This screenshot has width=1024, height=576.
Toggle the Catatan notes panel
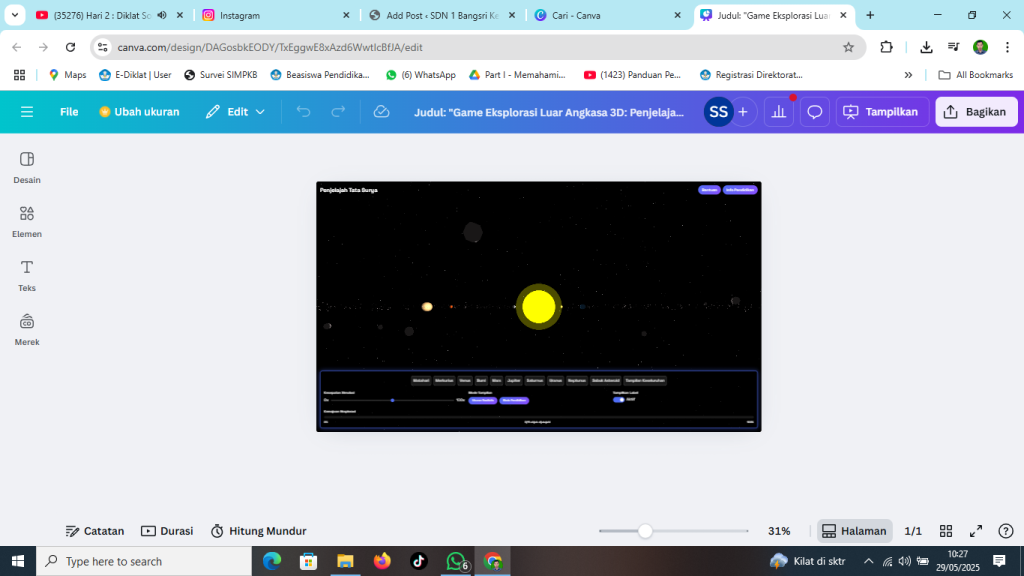pyautogui.click(x=95, y=531)
